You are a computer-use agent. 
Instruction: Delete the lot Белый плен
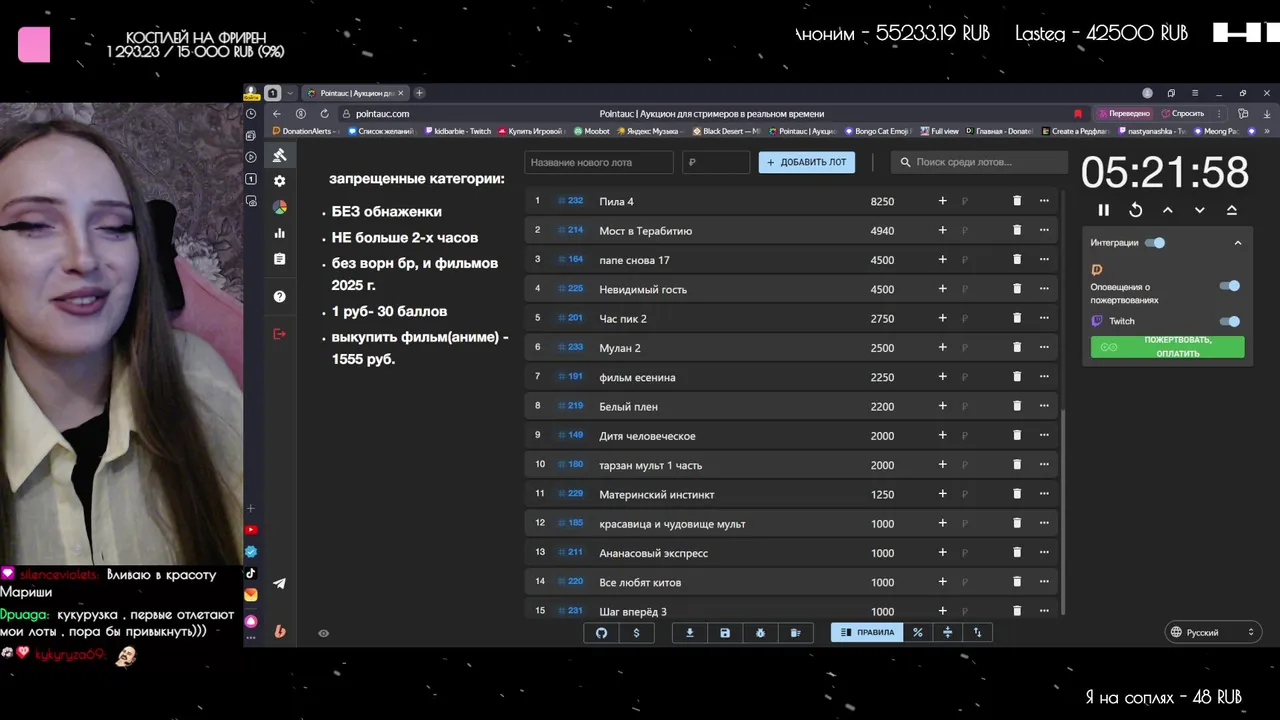[x=1017, y=406]
